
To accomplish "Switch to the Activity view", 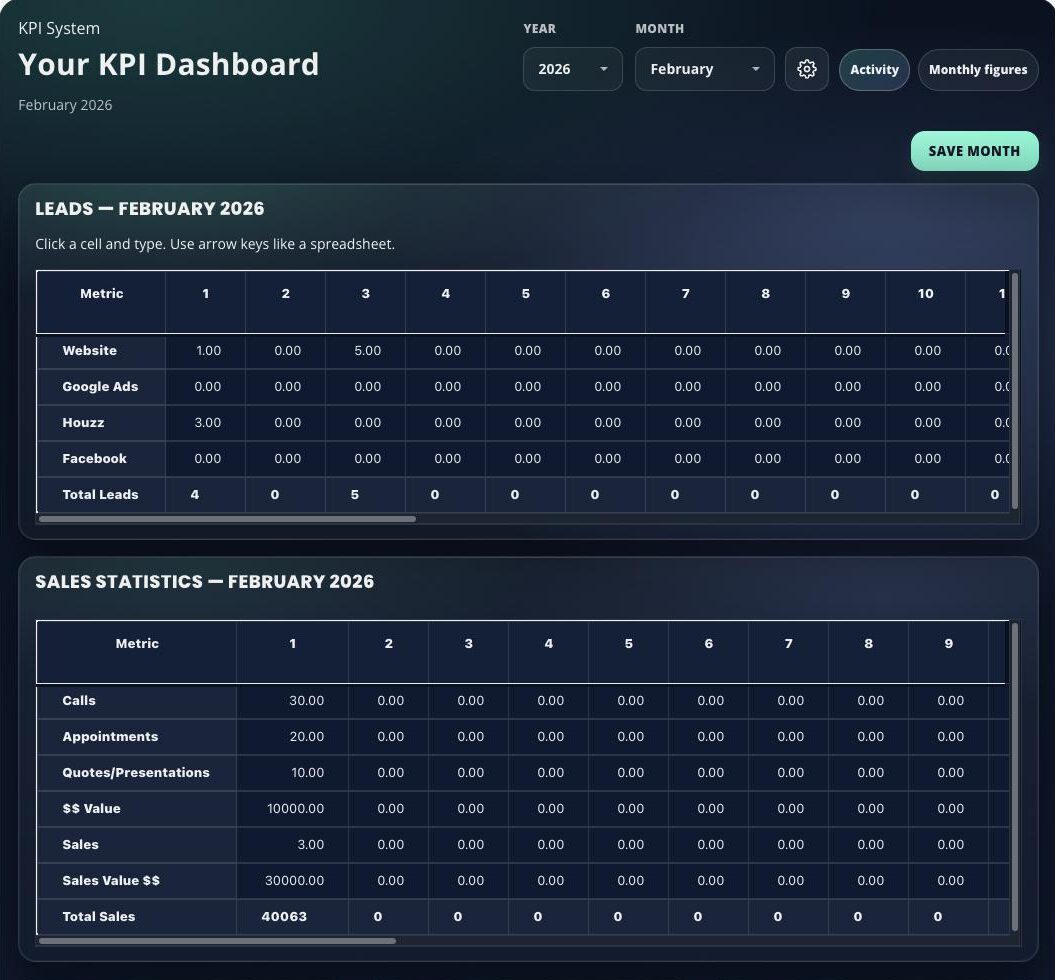I will point(874,70).
